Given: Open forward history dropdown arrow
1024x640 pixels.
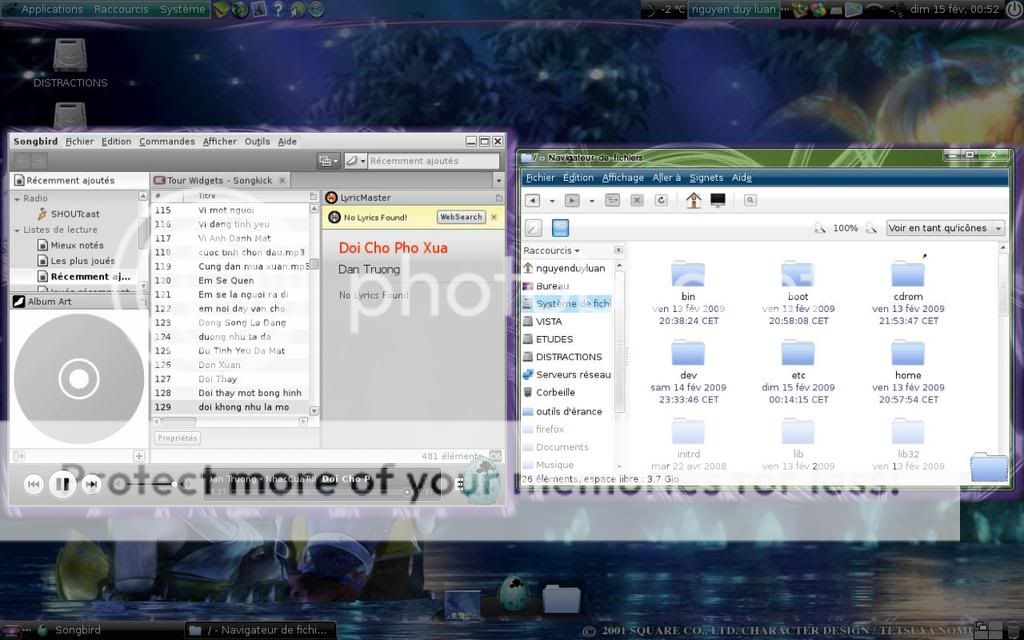Looking at the screenshot, I should coord(592,201).
